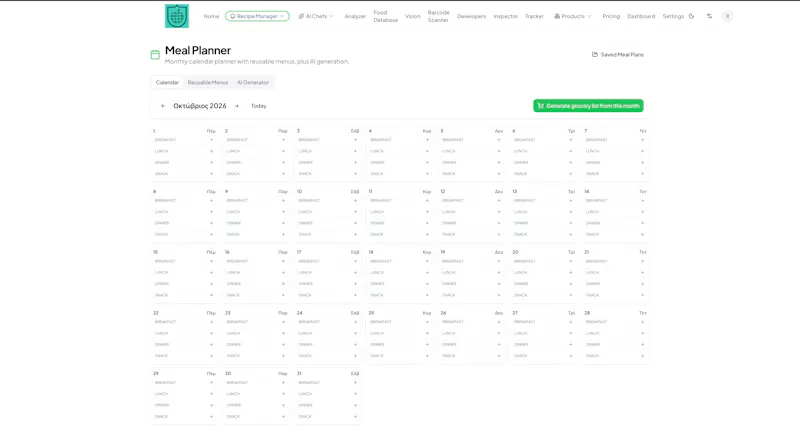Click the day 11 date number
The width and height of the screenshot is (800, 446).
[370, 192]
